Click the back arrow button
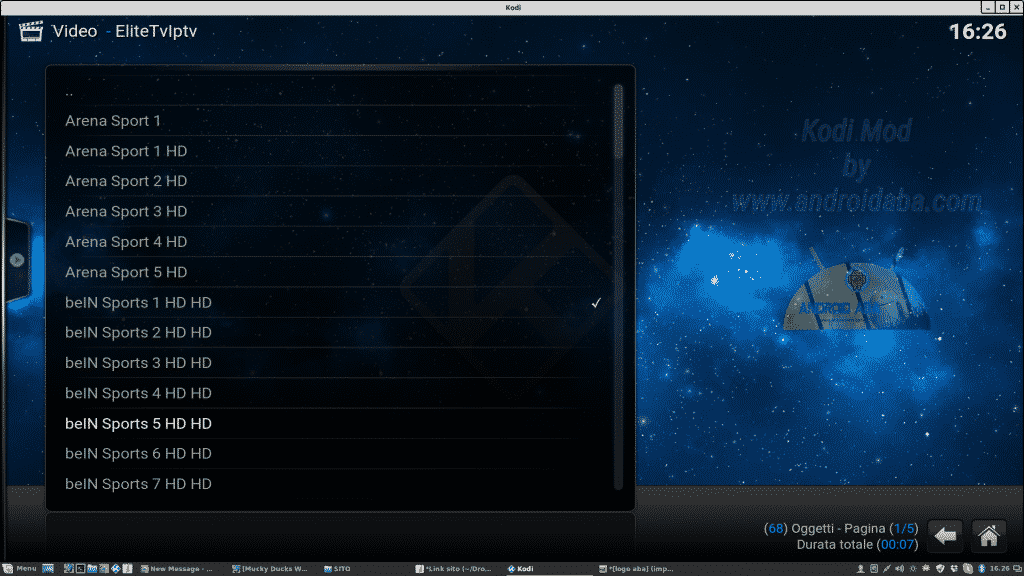Screen dimensions: 1024x576 944,536
